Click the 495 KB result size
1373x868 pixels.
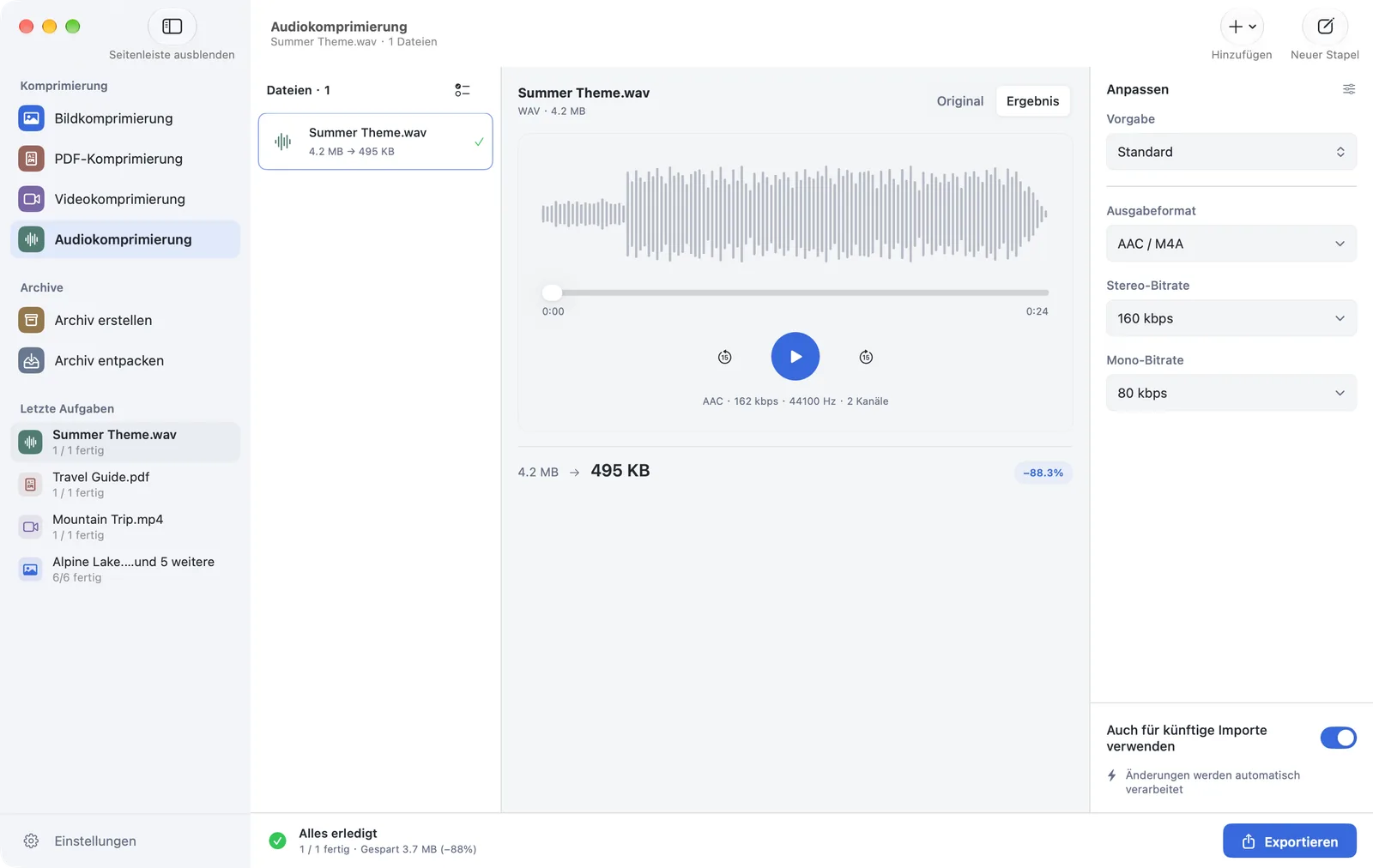(620, 471)
